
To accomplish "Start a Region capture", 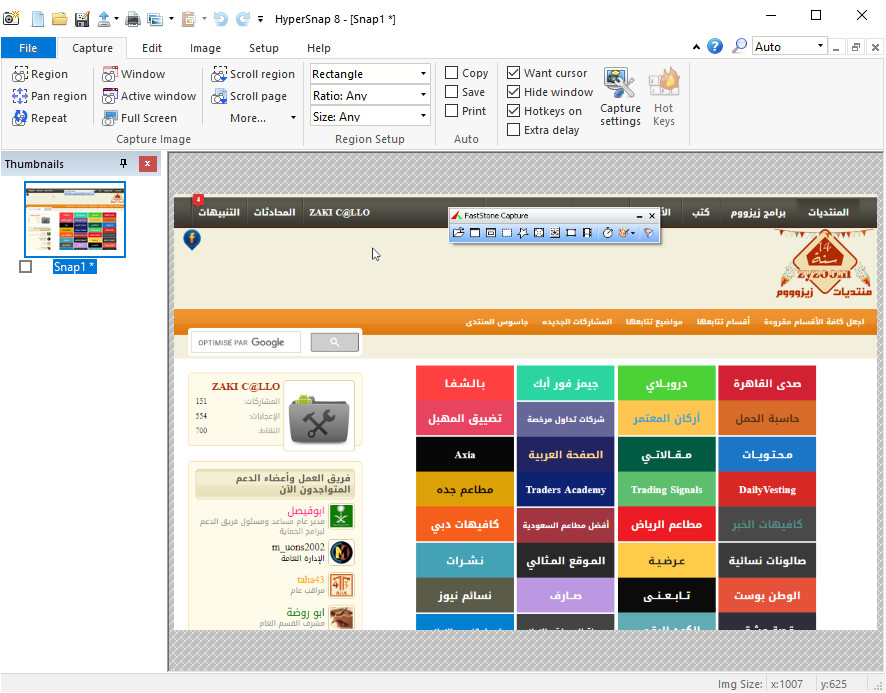I will click(x=40, y=74).
